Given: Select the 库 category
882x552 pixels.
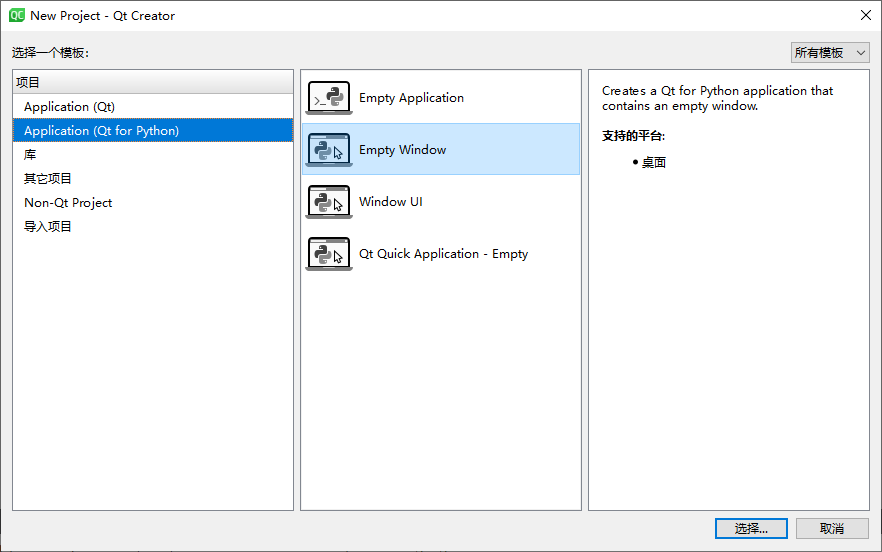Looking at the screenshot, I should coord(153,155).
